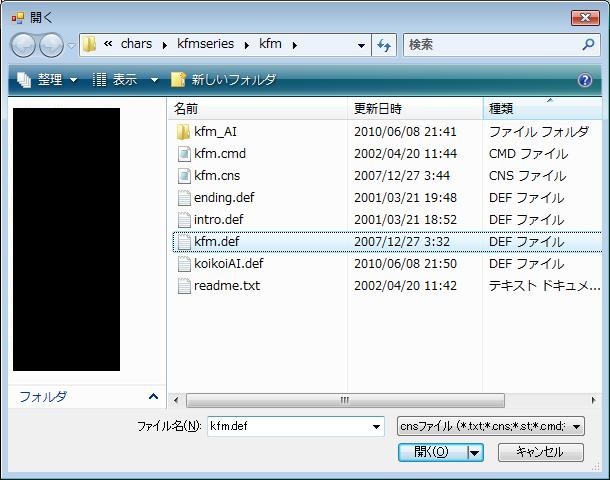610x480 pixels.
Task: Select the koikoiAI.def file icon
Action: pos(184,264)
